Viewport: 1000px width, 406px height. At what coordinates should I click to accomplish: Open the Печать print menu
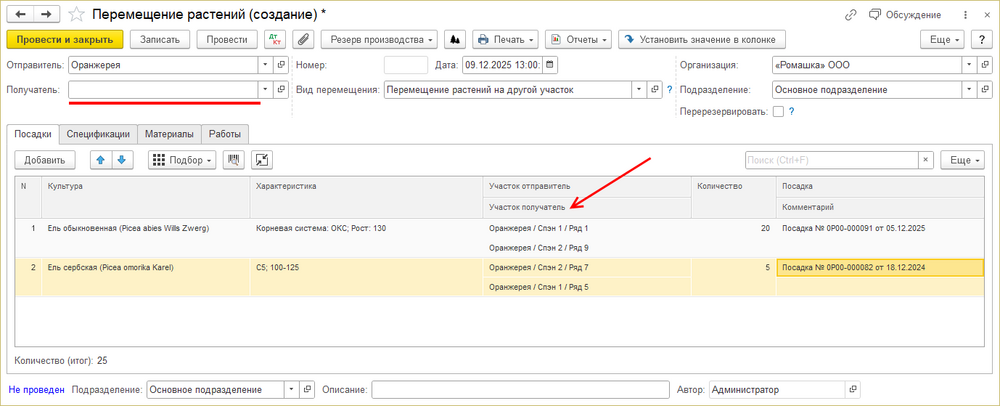[505, 40]
